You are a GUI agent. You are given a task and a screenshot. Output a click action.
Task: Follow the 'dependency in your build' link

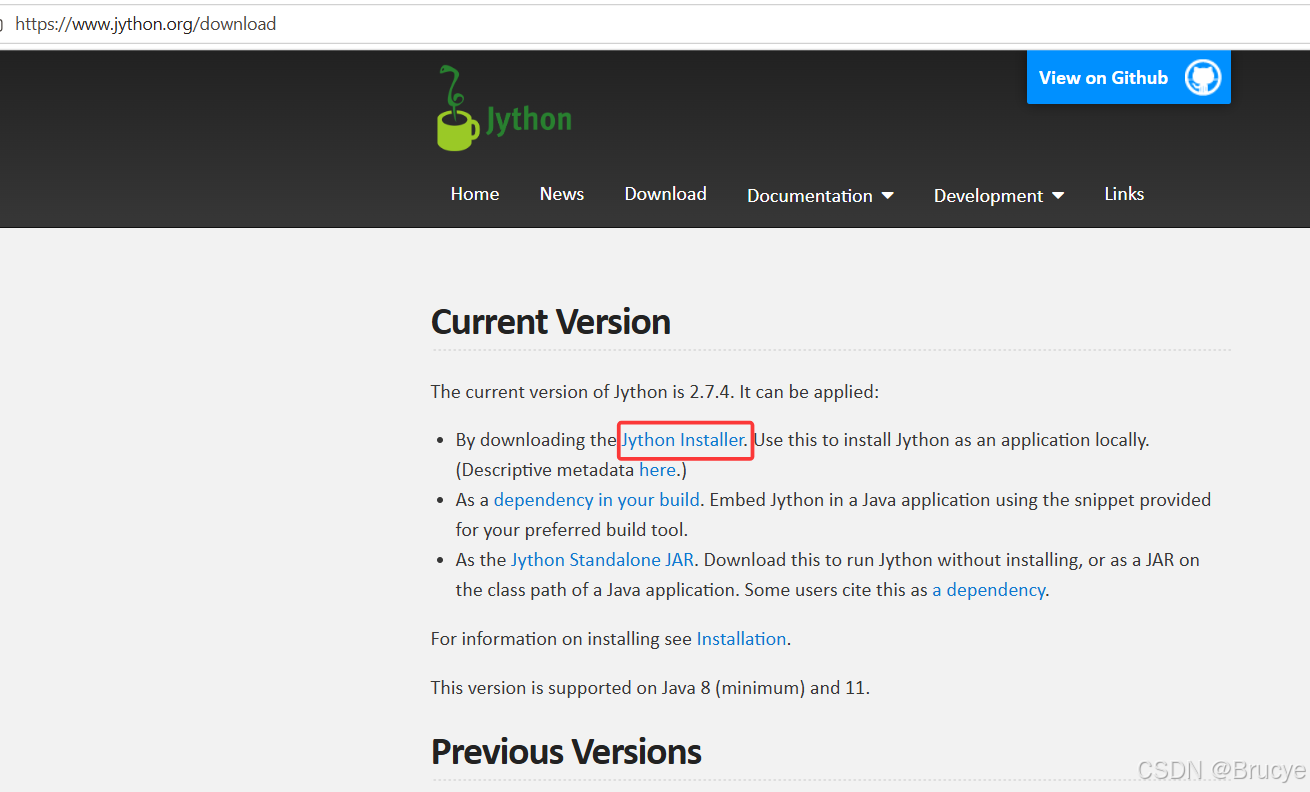click(597, 500)
